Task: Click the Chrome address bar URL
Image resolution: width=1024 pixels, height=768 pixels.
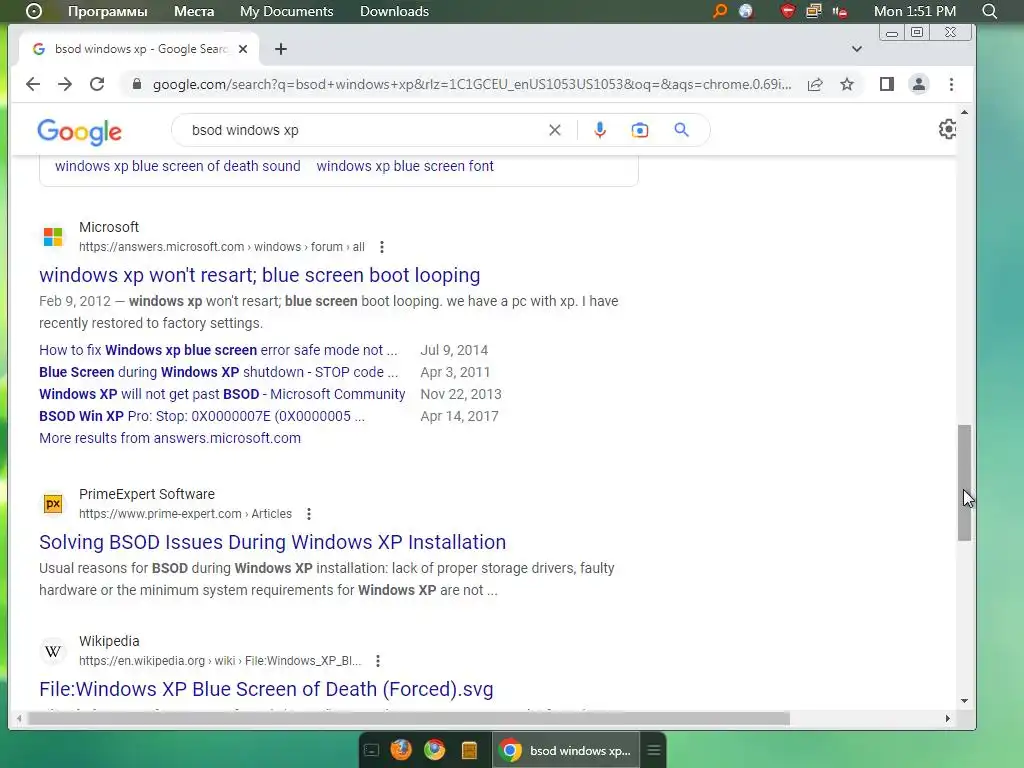Action: [472, 84]
